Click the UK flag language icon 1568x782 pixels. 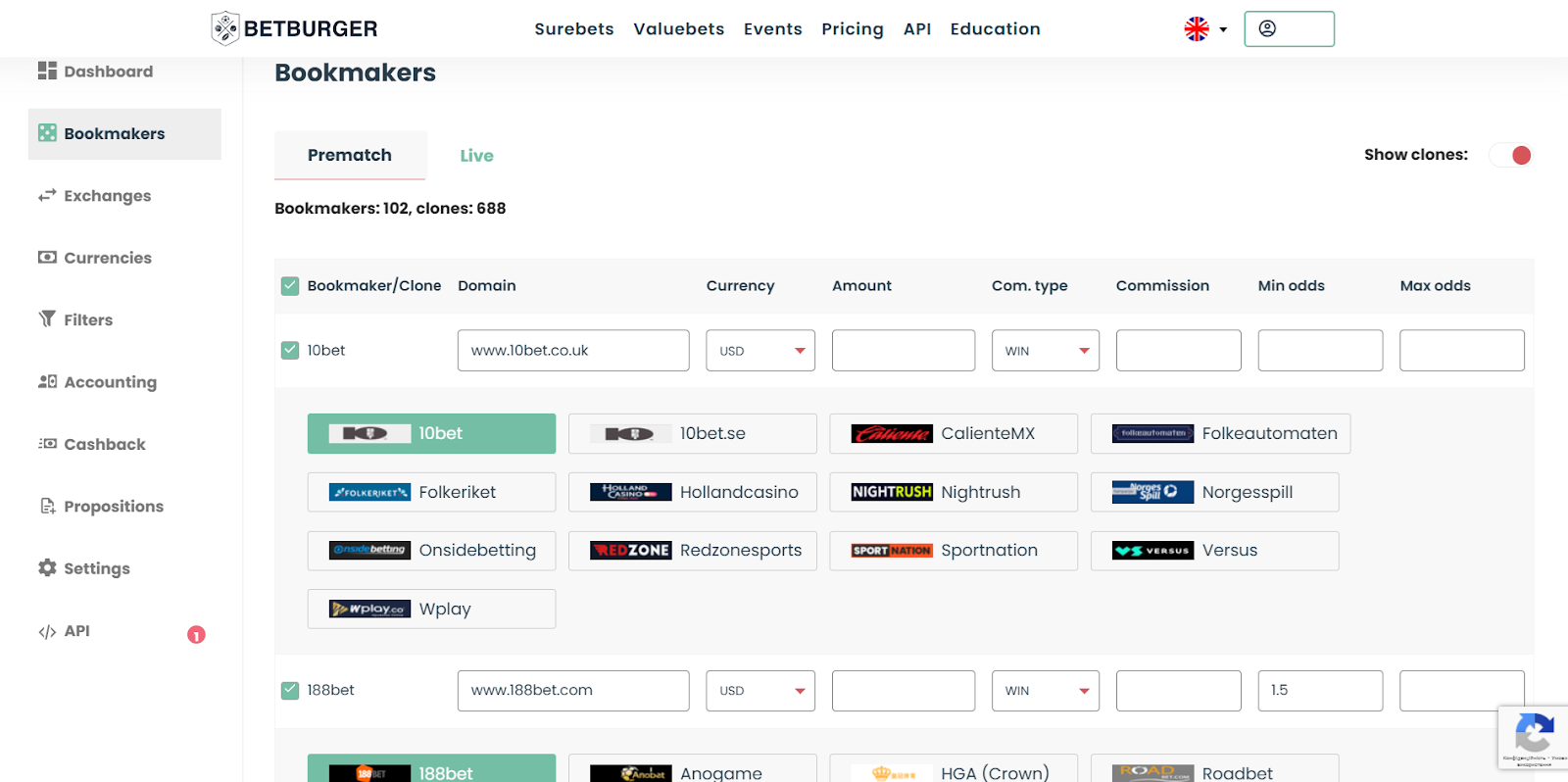(x=1197, y=29)
